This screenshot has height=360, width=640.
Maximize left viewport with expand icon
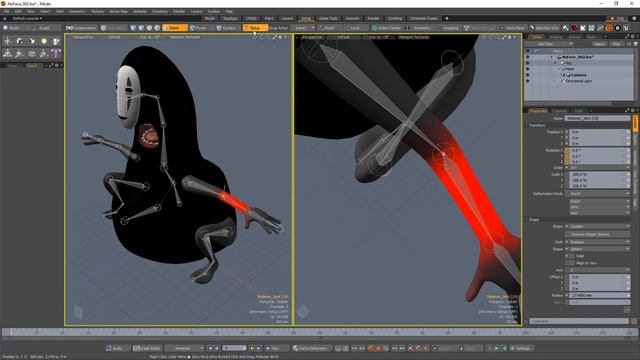[x=275, y=37]
